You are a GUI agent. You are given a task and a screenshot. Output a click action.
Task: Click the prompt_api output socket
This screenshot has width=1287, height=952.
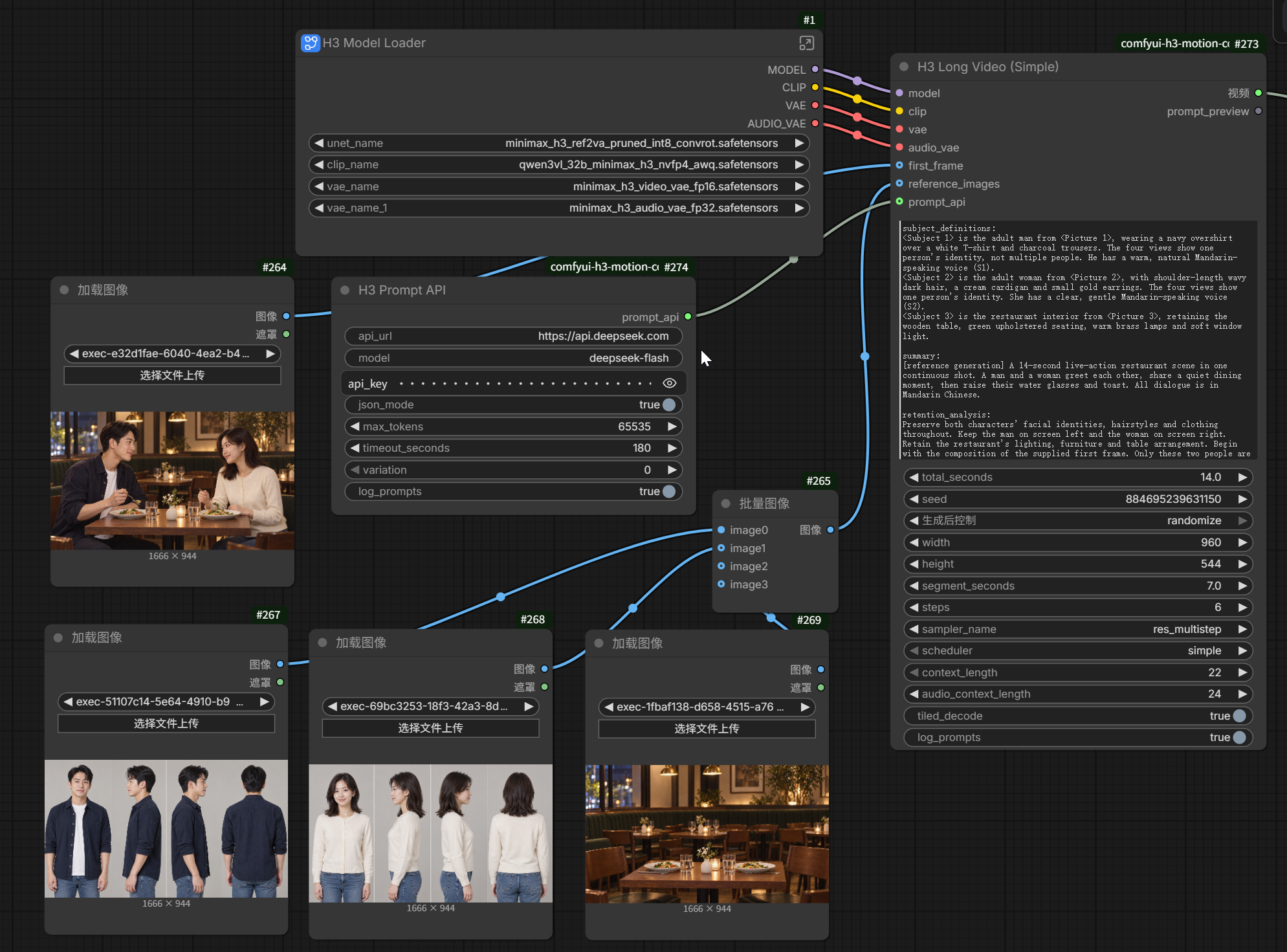(688, 316)
